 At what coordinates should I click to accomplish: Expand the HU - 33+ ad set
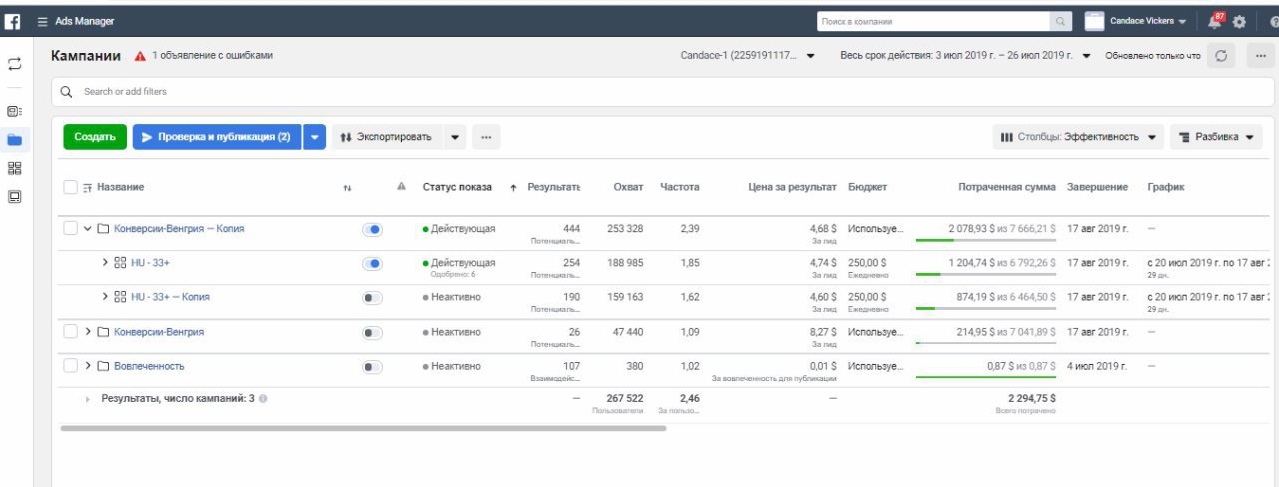pos(105,263)
